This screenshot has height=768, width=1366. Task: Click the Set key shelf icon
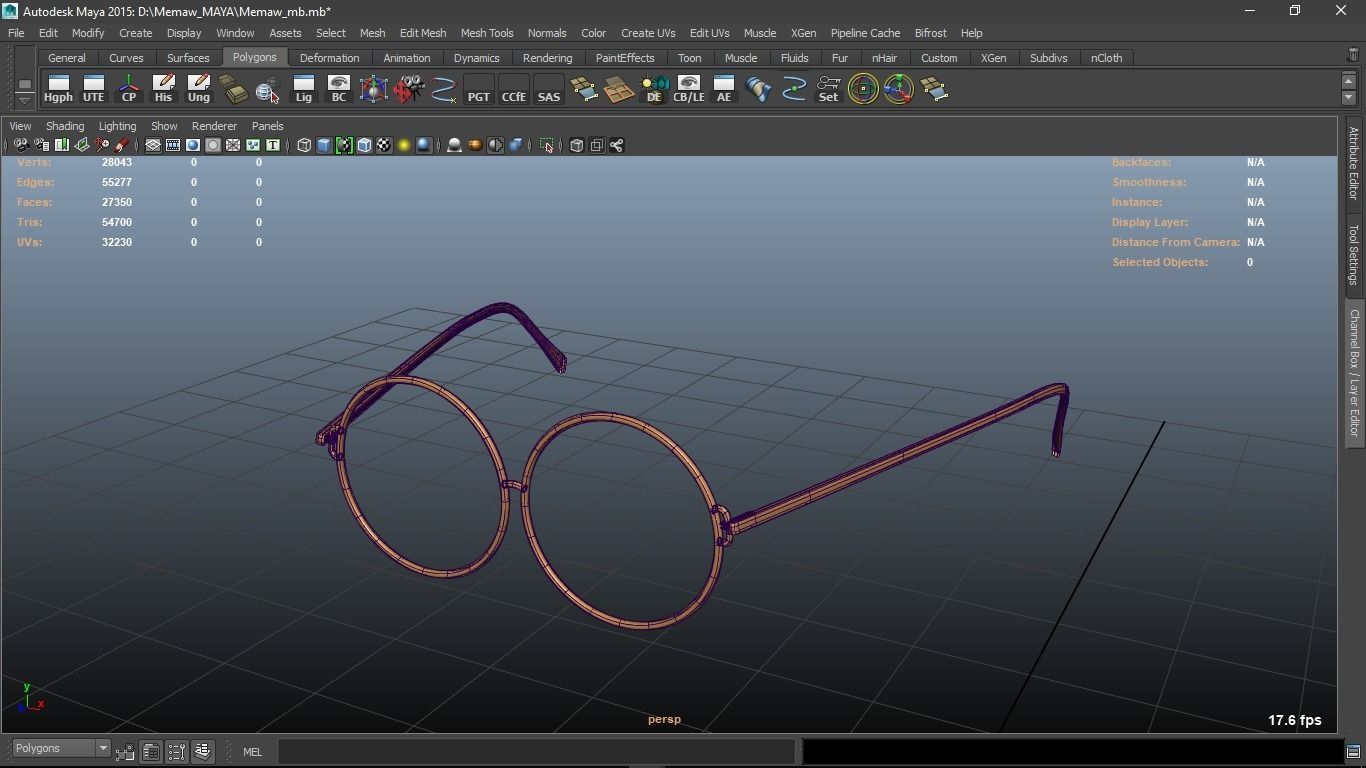tap(828, 89)
